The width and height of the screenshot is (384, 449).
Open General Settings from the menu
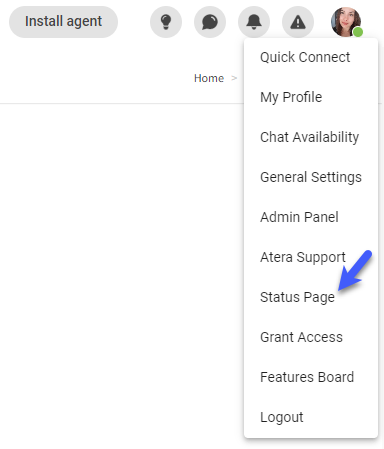point(311,177)
